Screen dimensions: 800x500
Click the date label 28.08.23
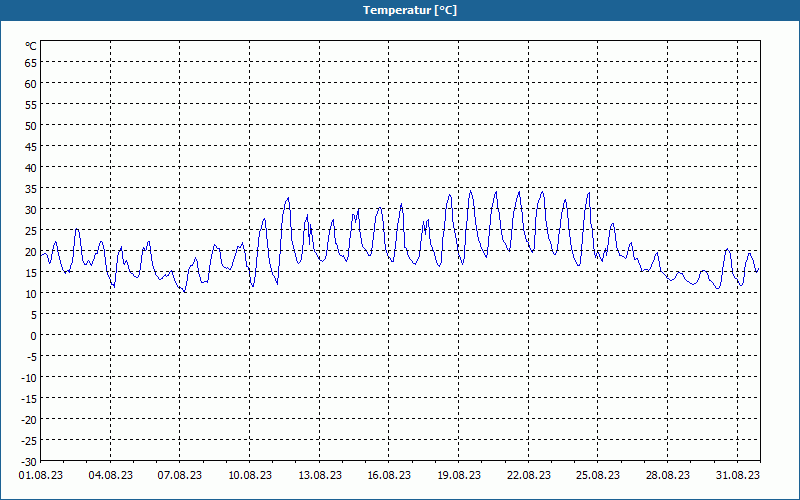(667, 476)
